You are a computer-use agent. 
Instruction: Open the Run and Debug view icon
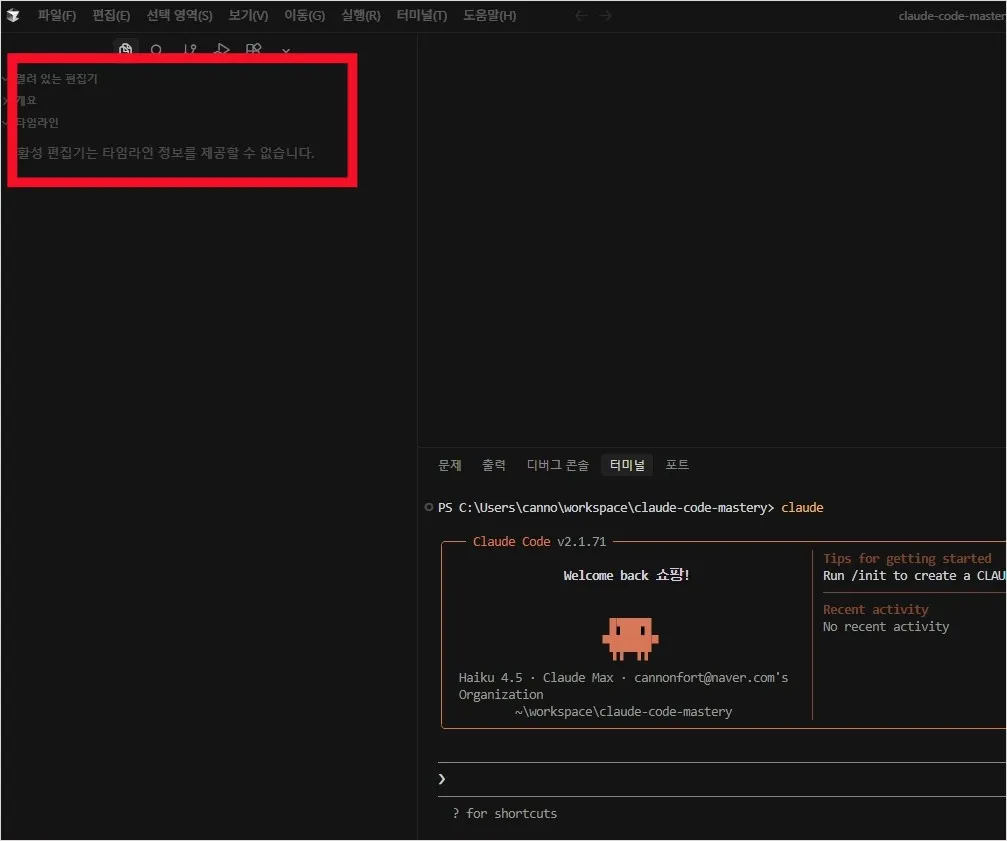pos(221,49)
